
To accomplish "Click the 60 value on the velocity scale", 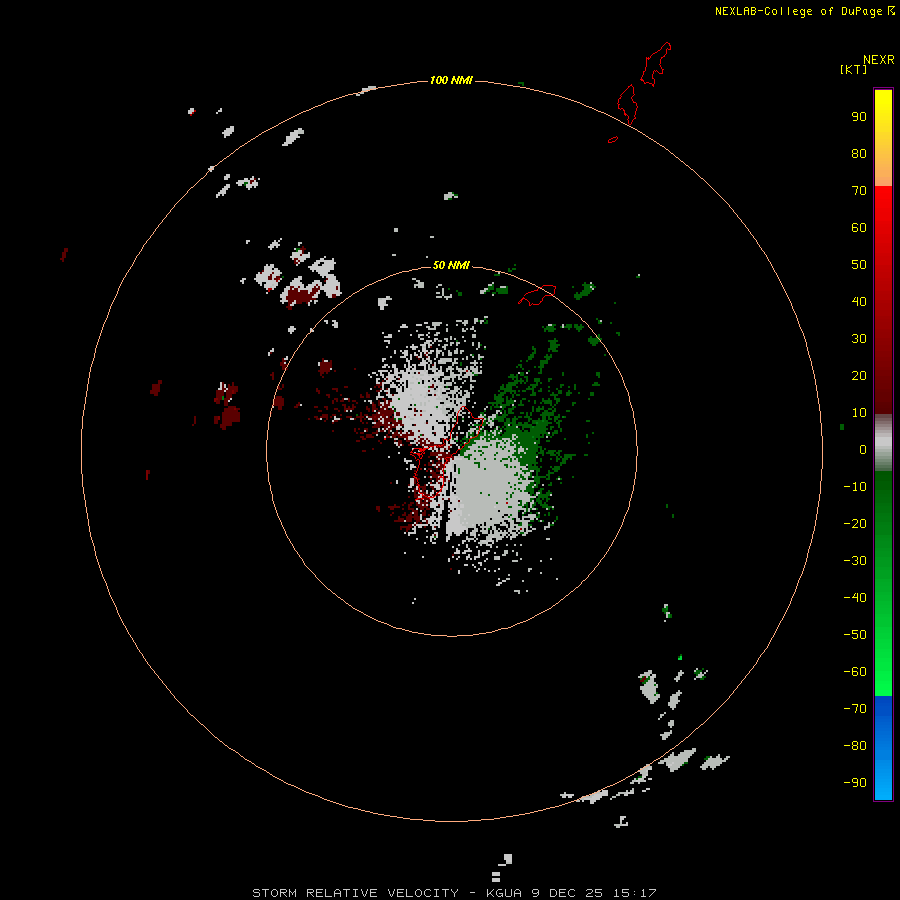I will pyautogui.click(x=859, y=228).
